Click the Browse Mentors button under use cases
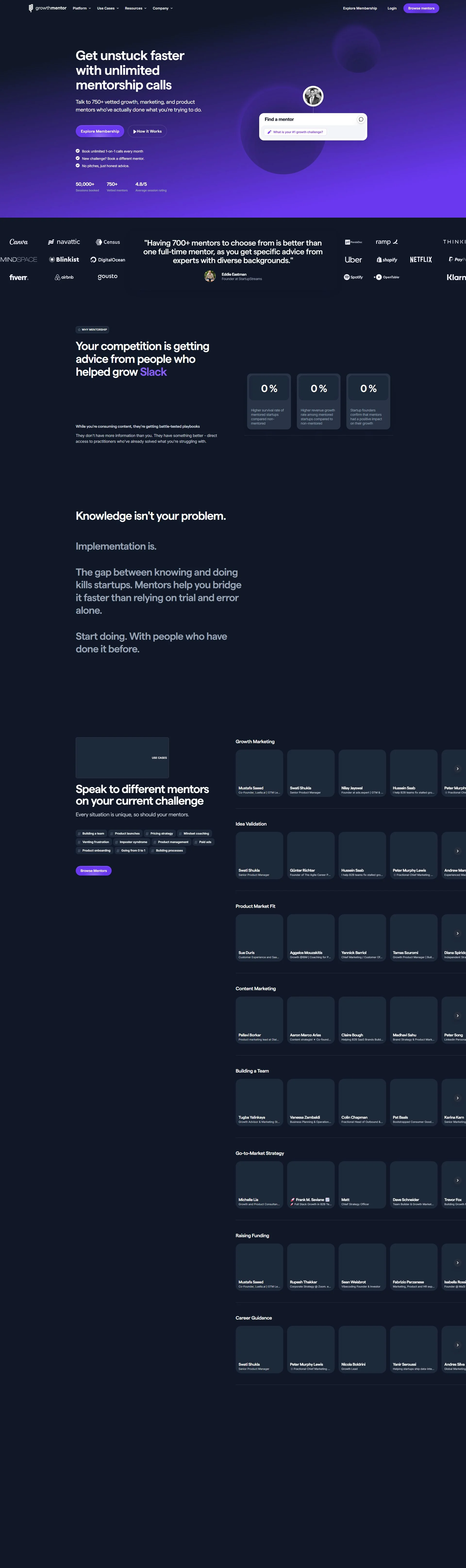The height and width of the screenshot is (1568, 466). pos(94,870)
